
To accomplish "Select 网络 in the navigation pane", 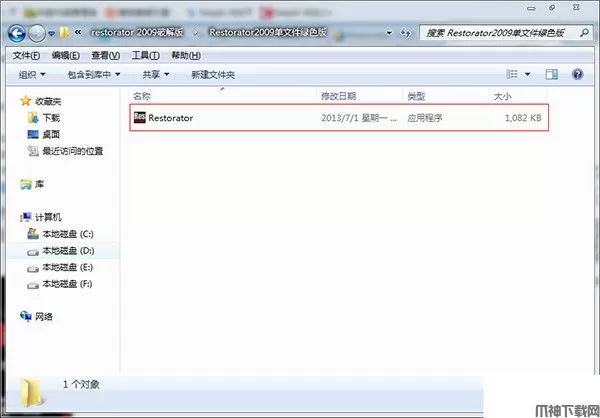I will pyautogui.click(x=44, y=317).
